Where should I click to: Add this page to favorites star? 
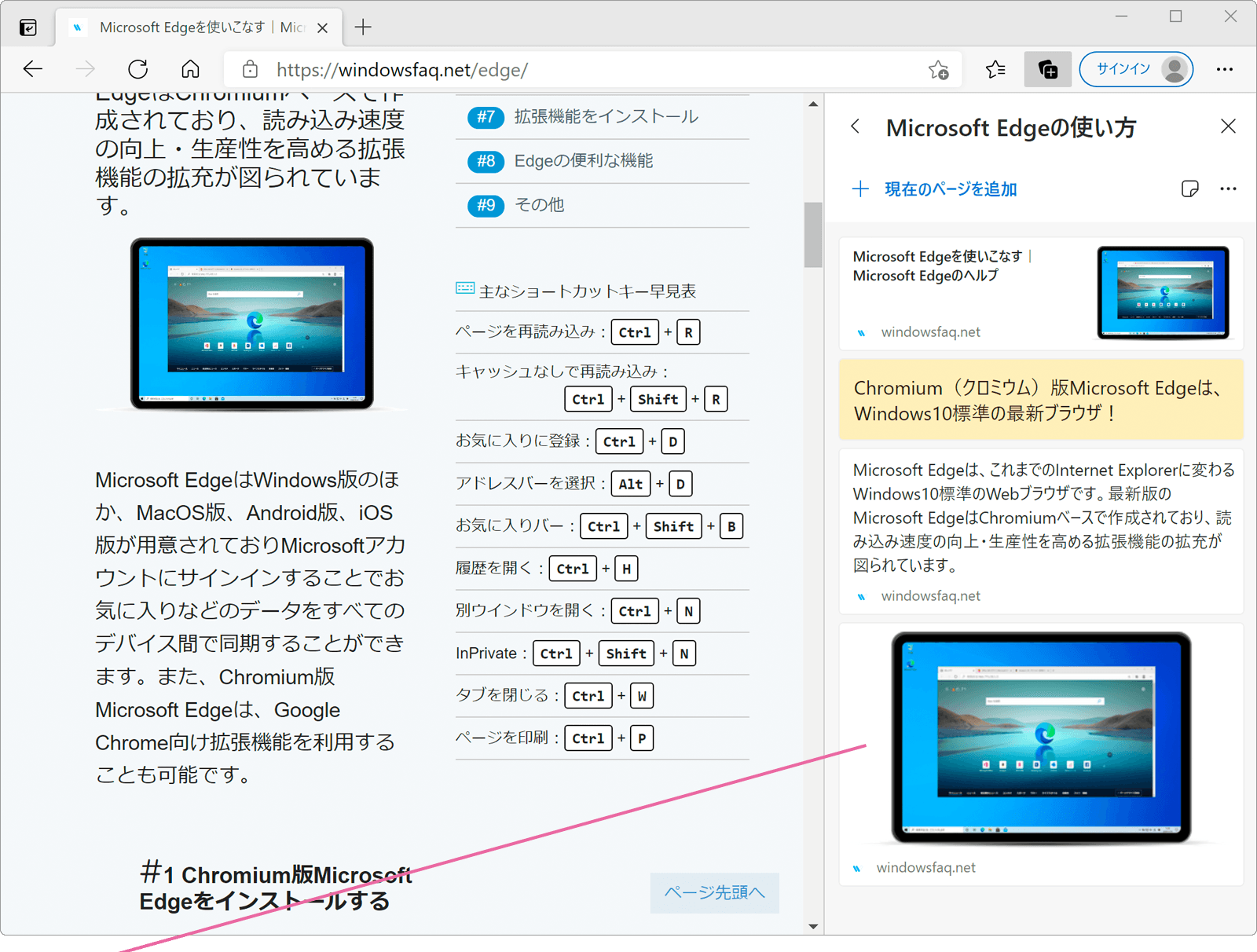tap(939, 70)
